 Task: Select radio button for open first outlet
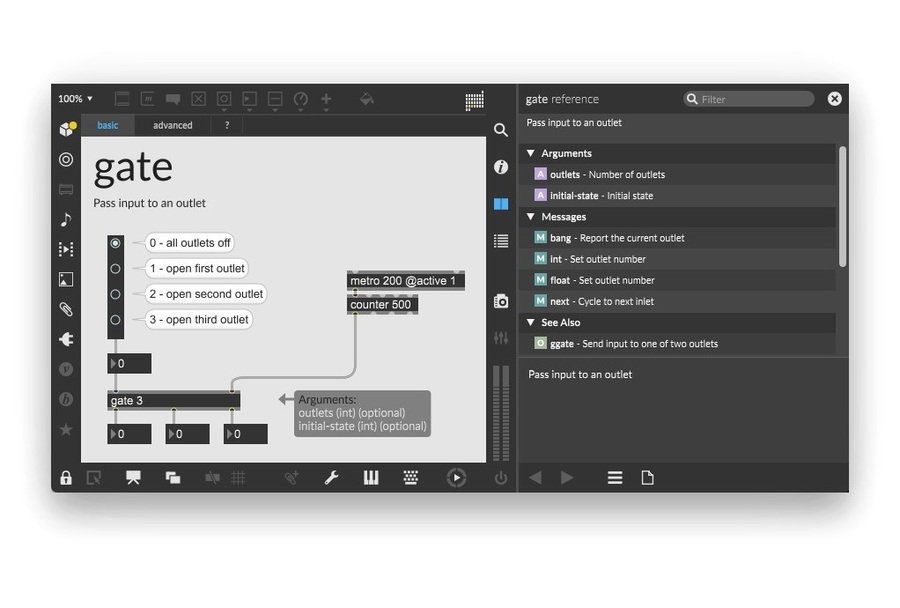(116, 269)
